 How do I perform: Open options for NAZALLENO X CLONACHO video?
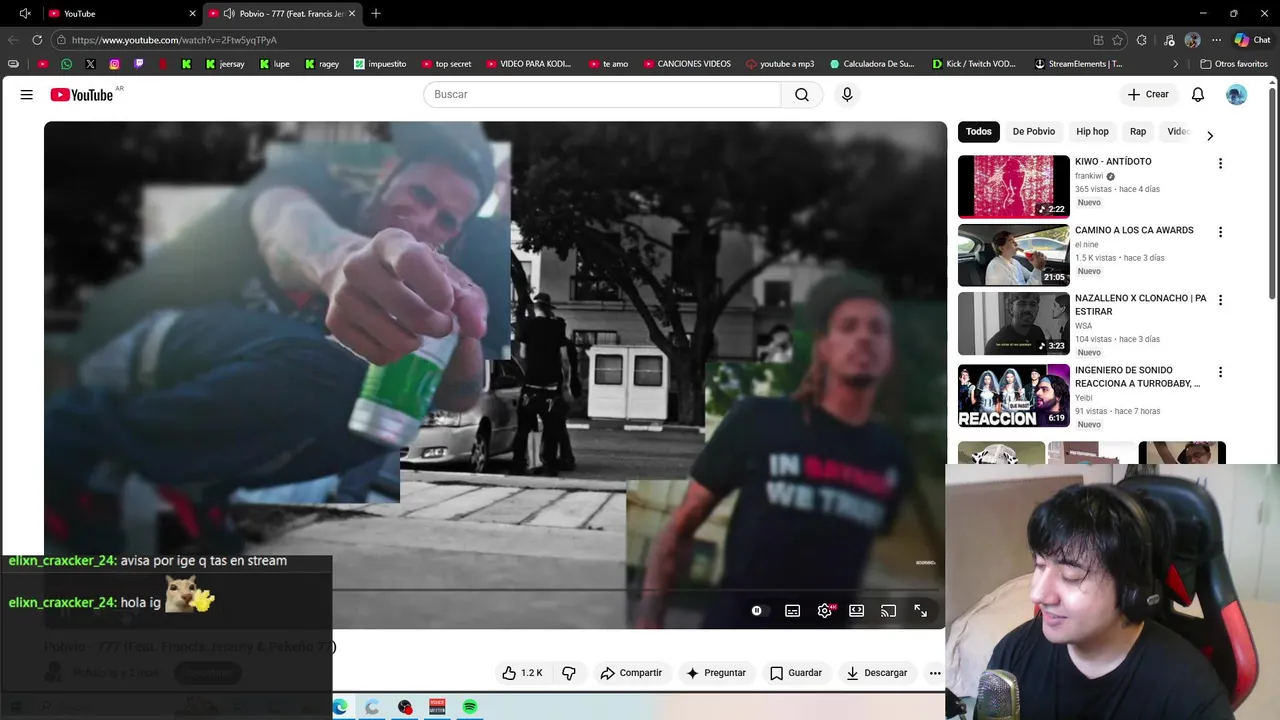[1220, 300]
